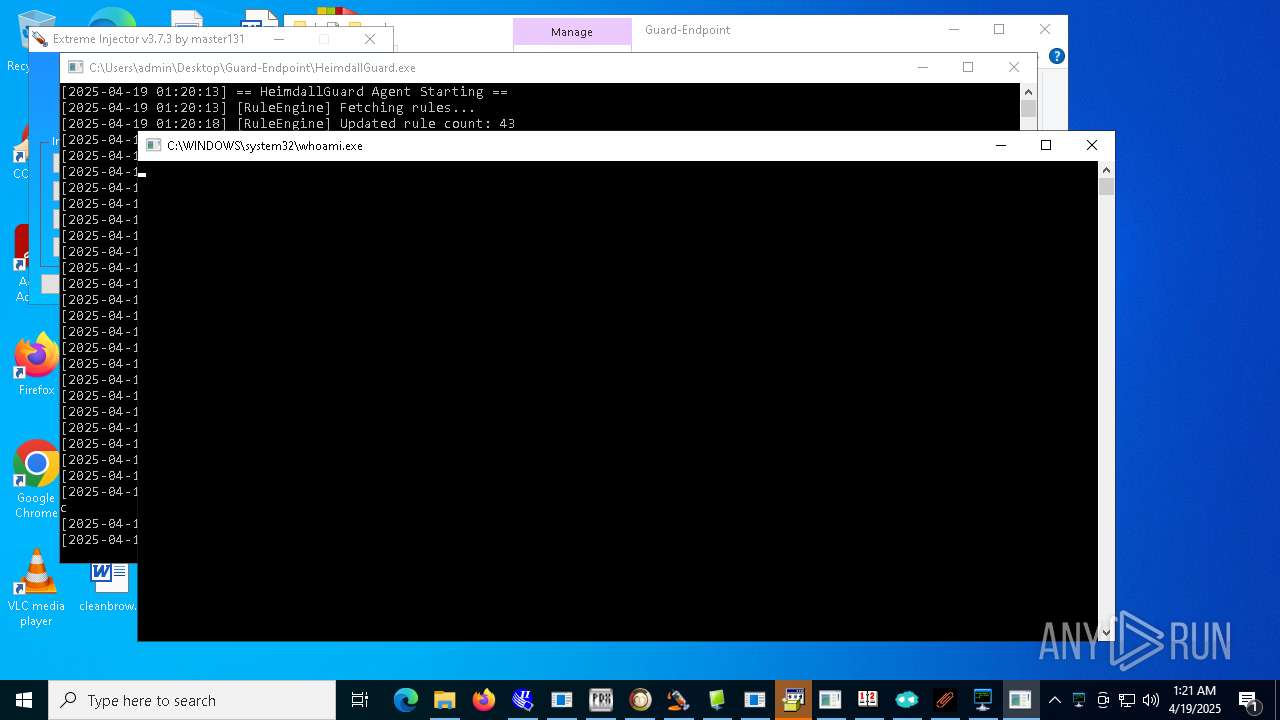This screenshot has width=1280, height=720.
Task: Click the network icon in system tray
Action: (1127, 700)
